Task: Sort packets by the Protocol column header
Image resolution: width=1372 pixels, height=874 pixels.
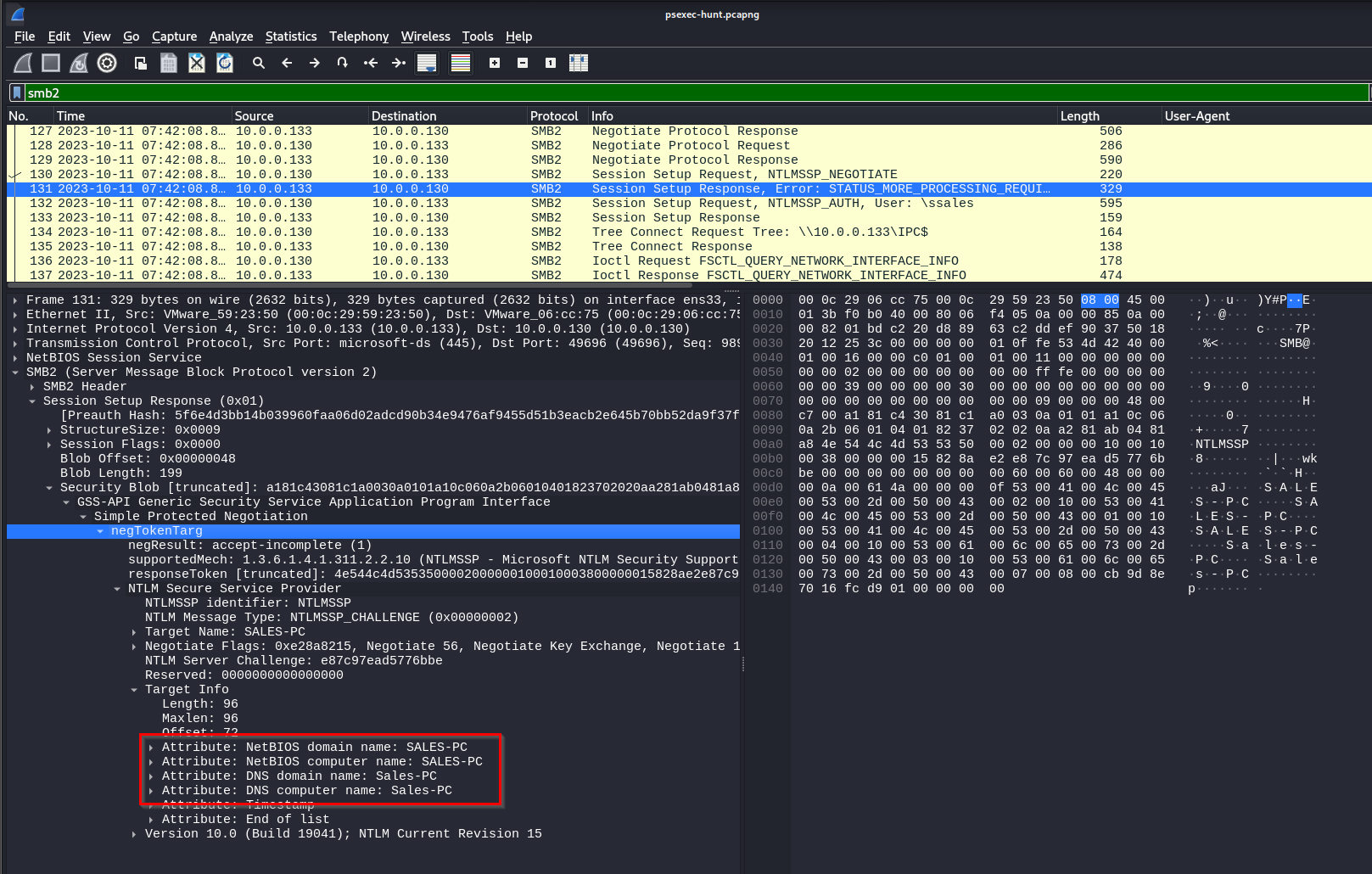Action: click(x=553, y=116)
